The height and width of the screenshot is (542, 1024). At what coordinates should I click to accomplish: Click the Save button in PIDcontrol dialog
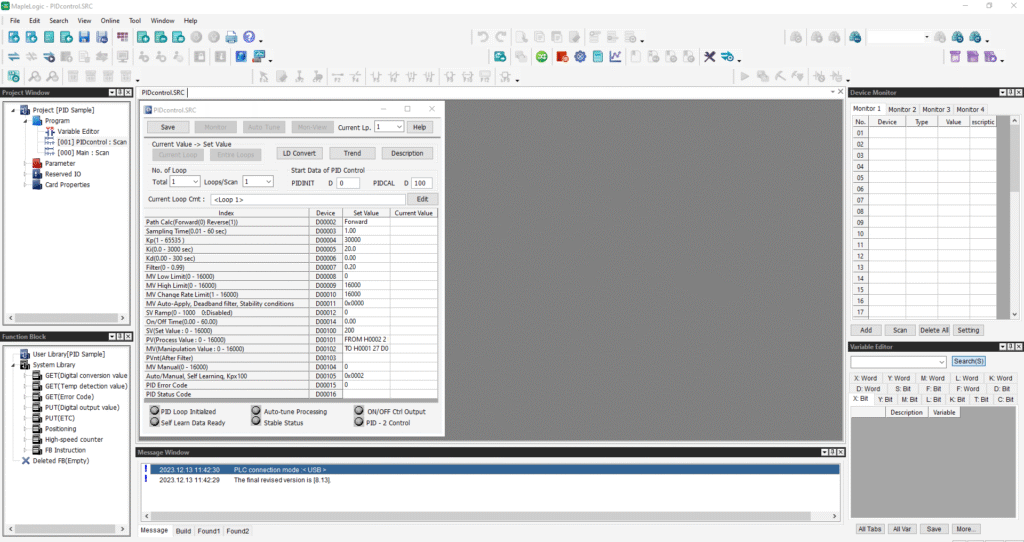point(168,127)
